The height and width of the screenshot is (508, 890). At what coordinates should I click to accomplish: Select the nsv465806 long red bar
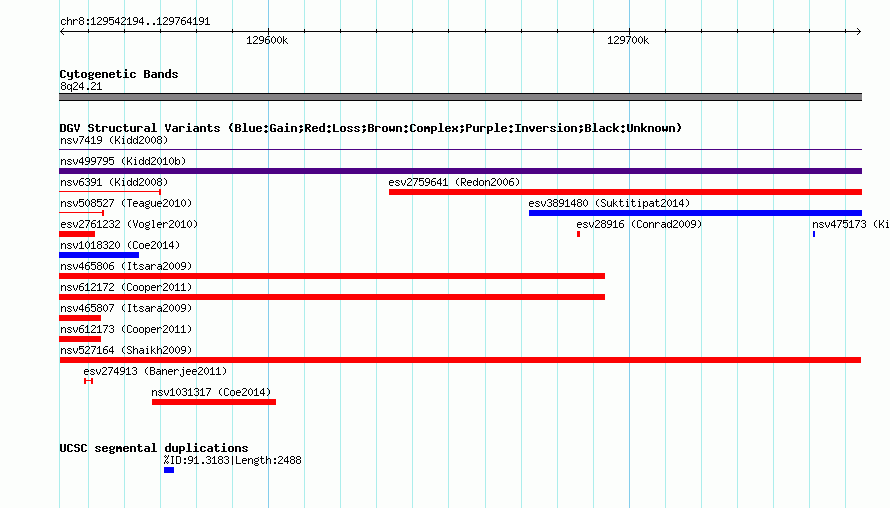click(332, 276)
